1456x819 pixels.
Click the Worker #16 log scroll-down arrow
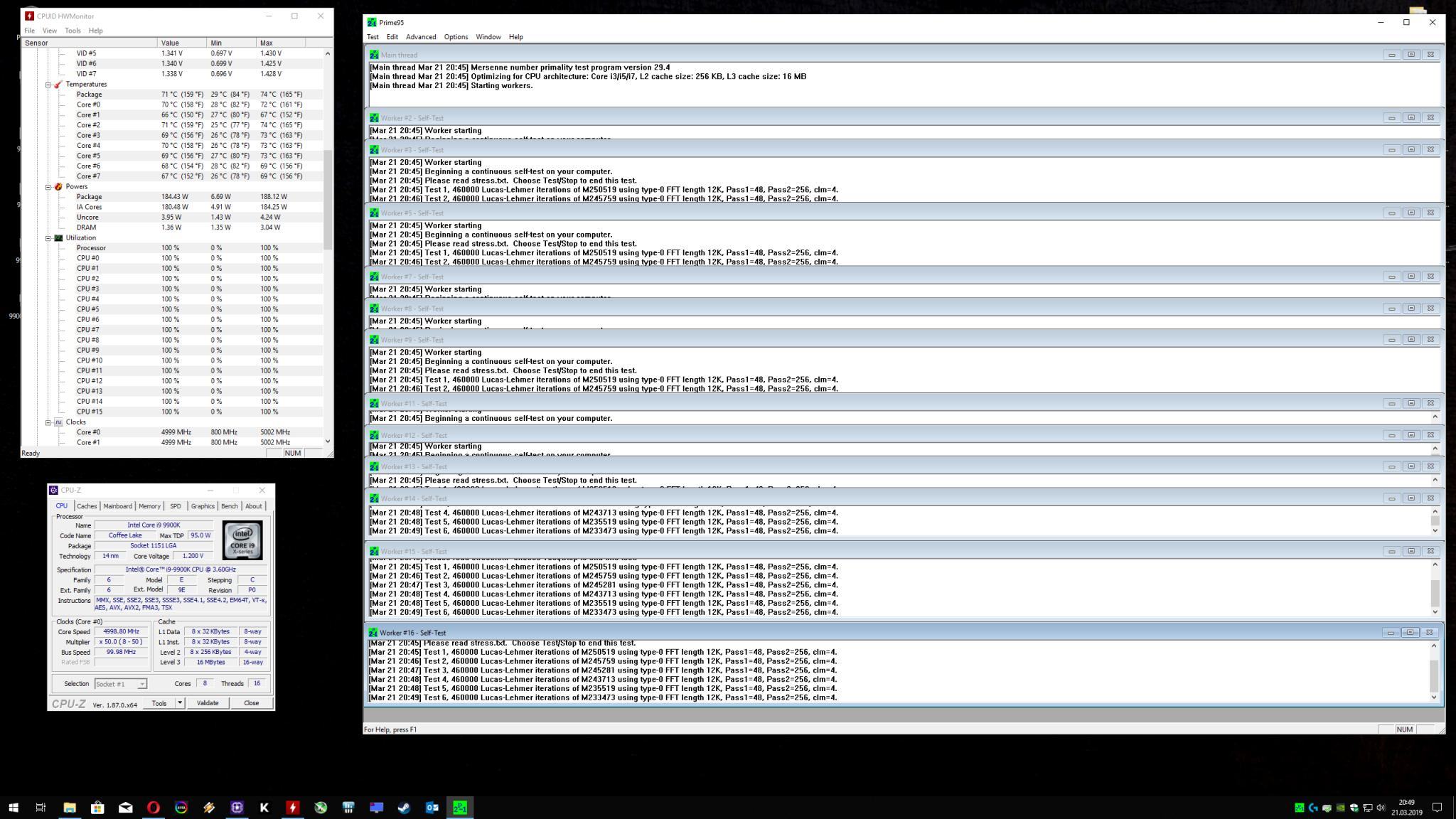[x=1434, y=697]
